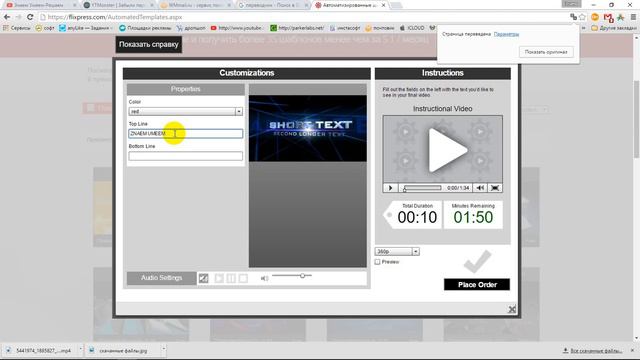Open the Gmail extension icon in toolbar

pos(608,18)
